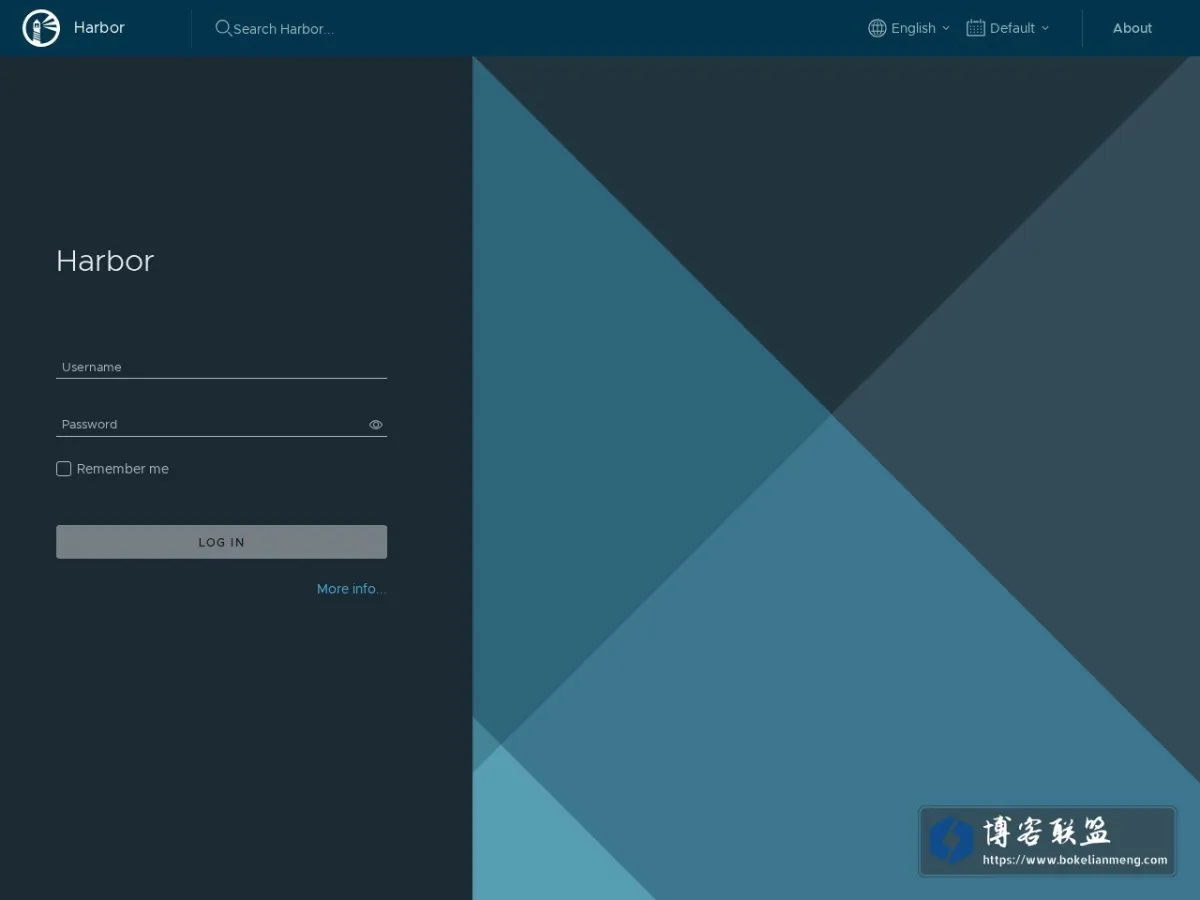
Task: Click the large Harbor heading text
Action: pyautogui.click(x=105, y=261)
